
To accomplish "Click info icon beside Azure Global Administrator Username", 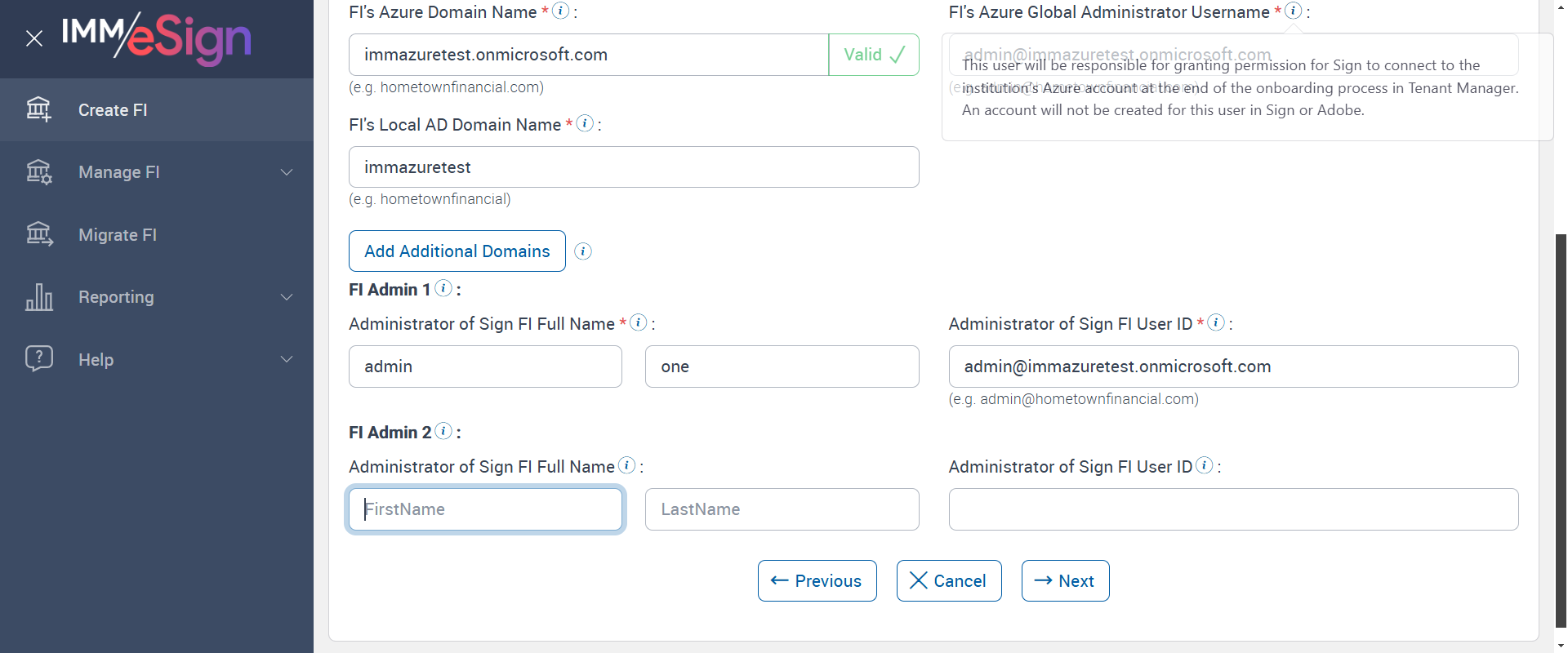I will 1293,11.
